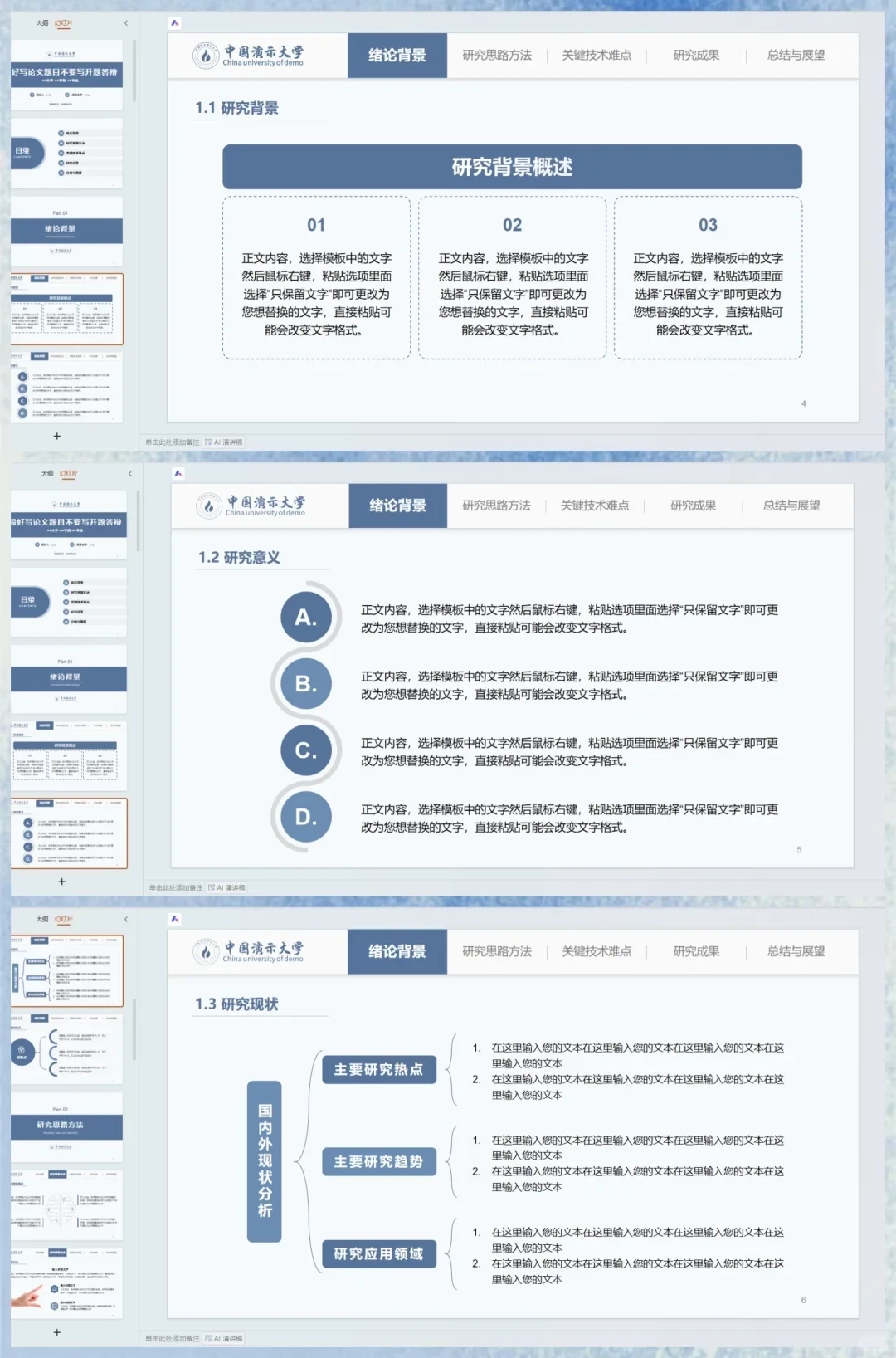
Task: Click the paragraph beside the A. circle
Action: [569, 618]
